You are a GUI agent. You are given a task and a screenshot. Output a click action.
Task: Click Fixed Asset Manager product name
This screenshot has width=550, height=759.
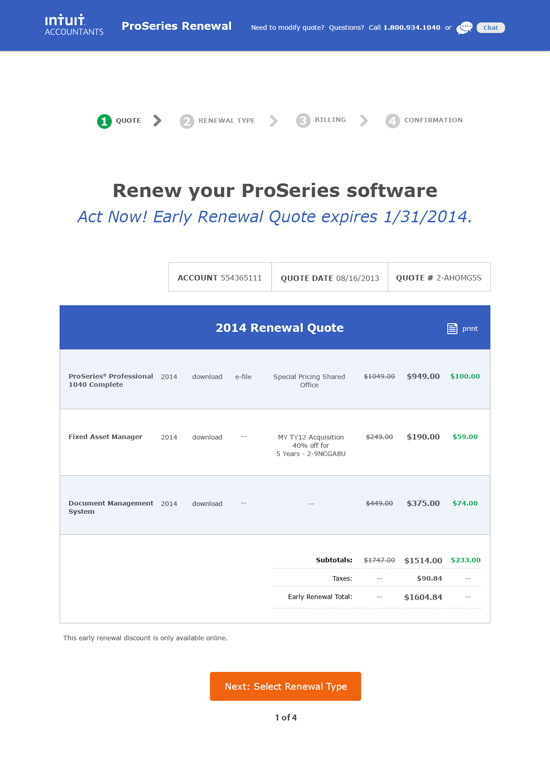point(105,437)
